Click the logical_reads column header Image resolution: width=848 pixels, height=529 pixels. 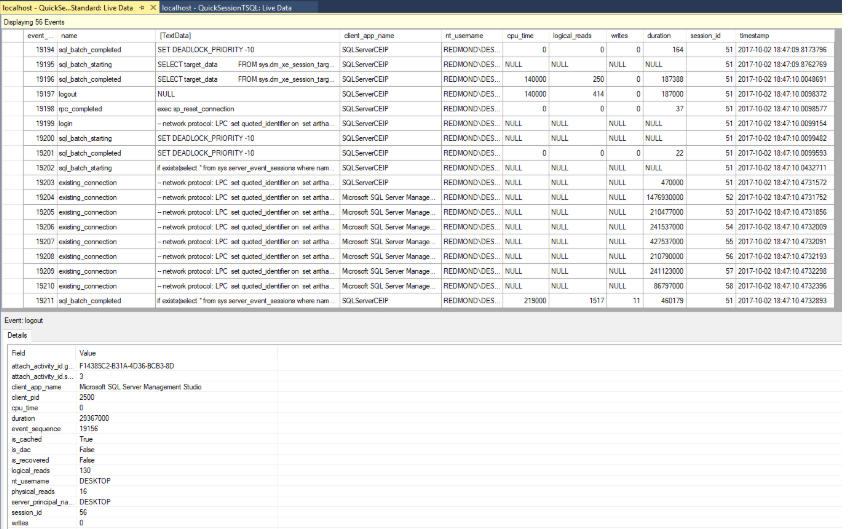coord(572,35)
